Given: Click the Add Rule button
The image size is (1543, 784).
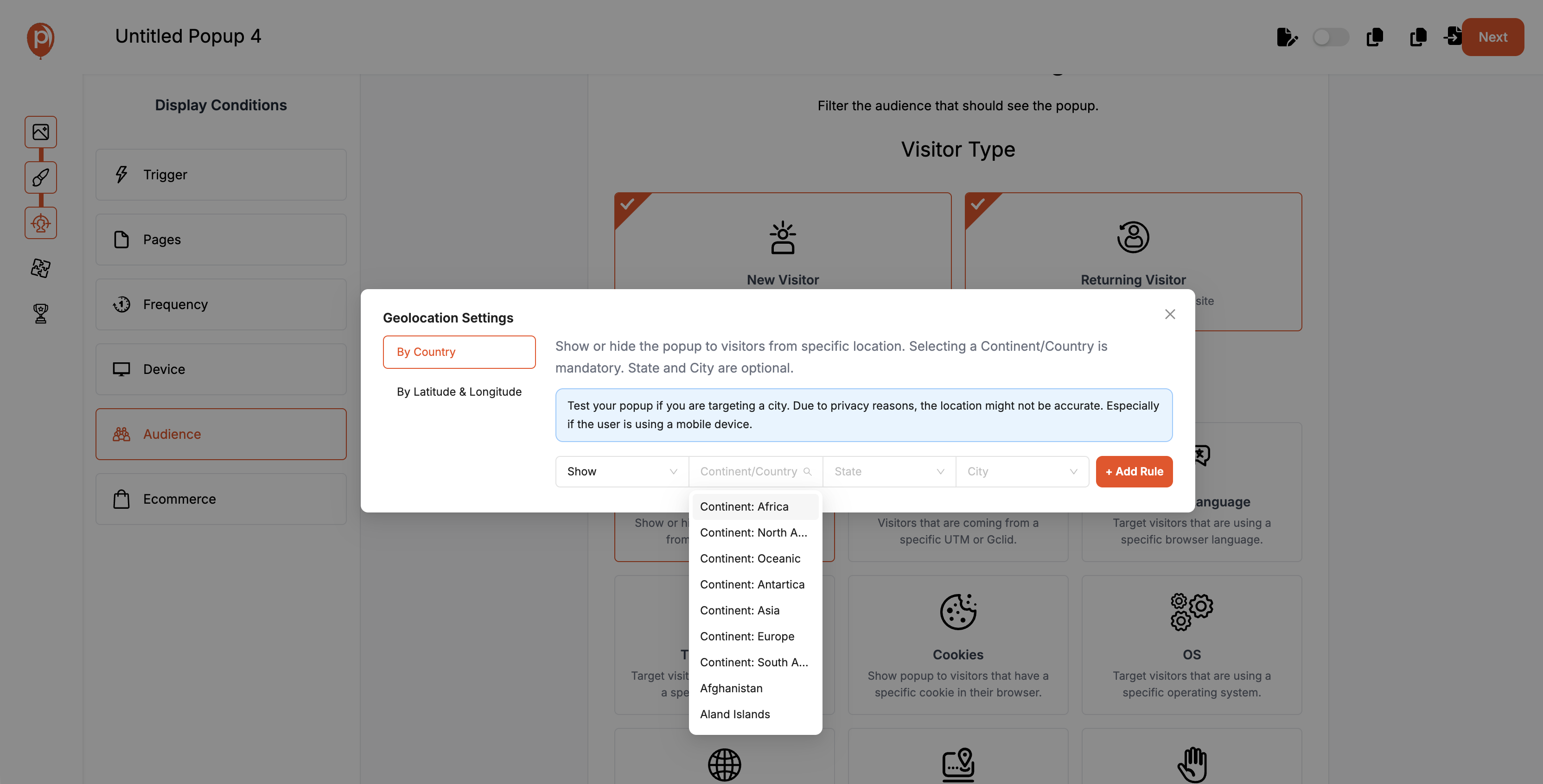Looking at the screenshot, I should 1134,472.
